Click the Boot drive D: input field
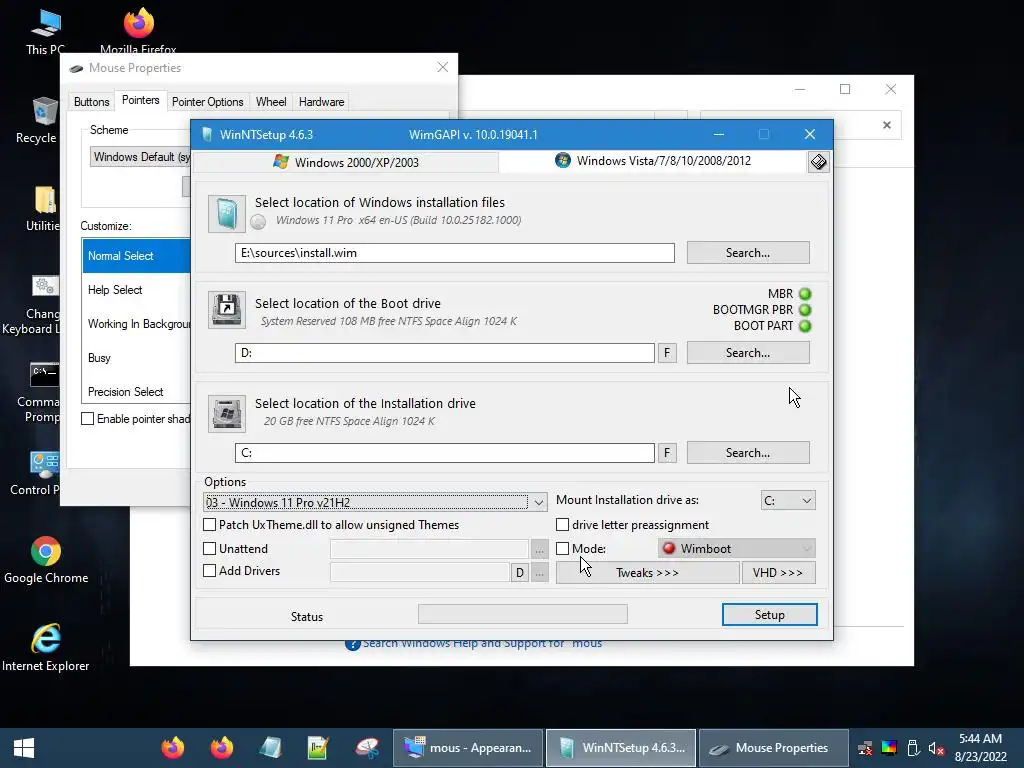Screen dimensions: 1024x768 (x=445, y=353)
